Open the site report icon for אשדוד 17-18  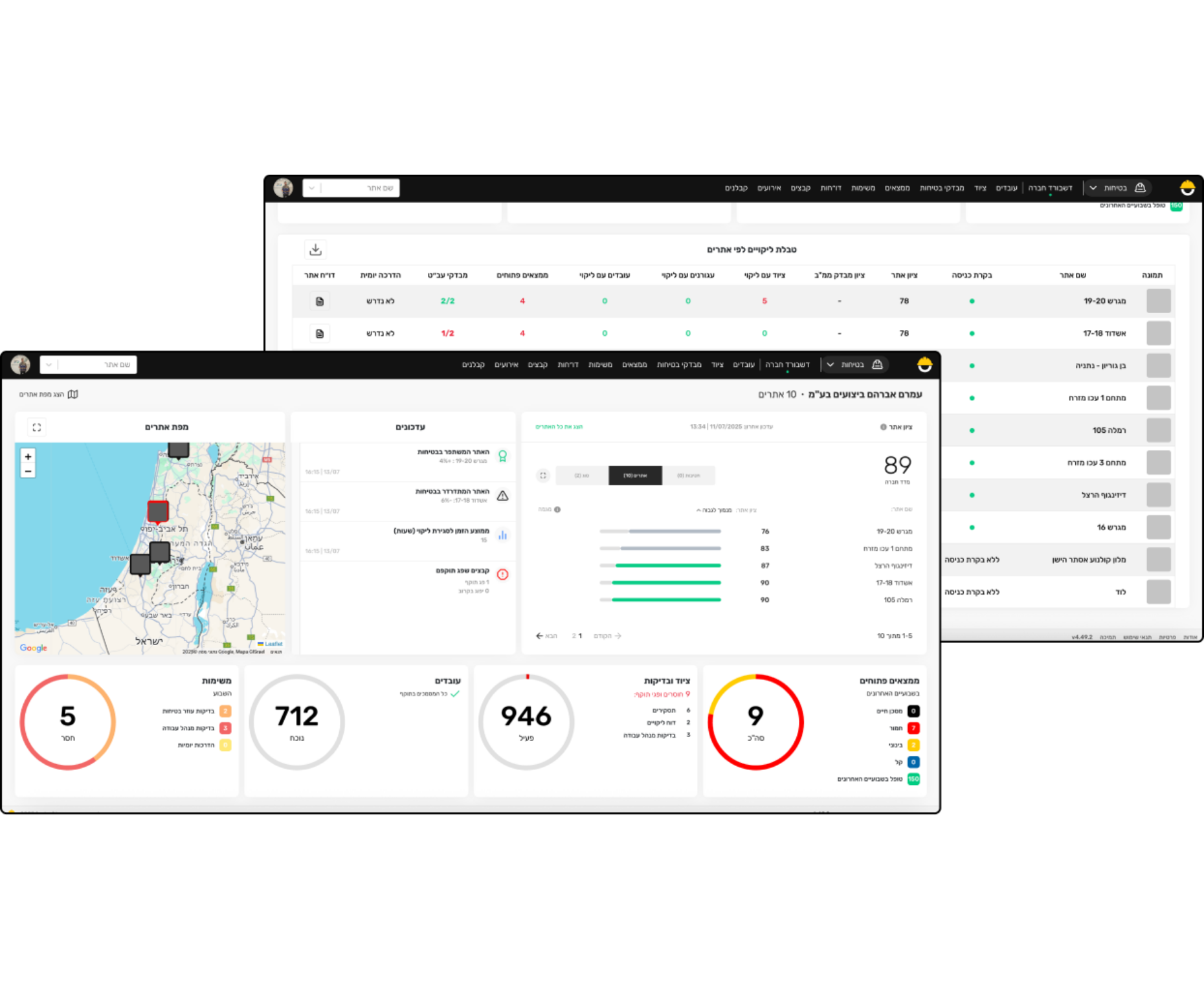click(x=319, y=334)
